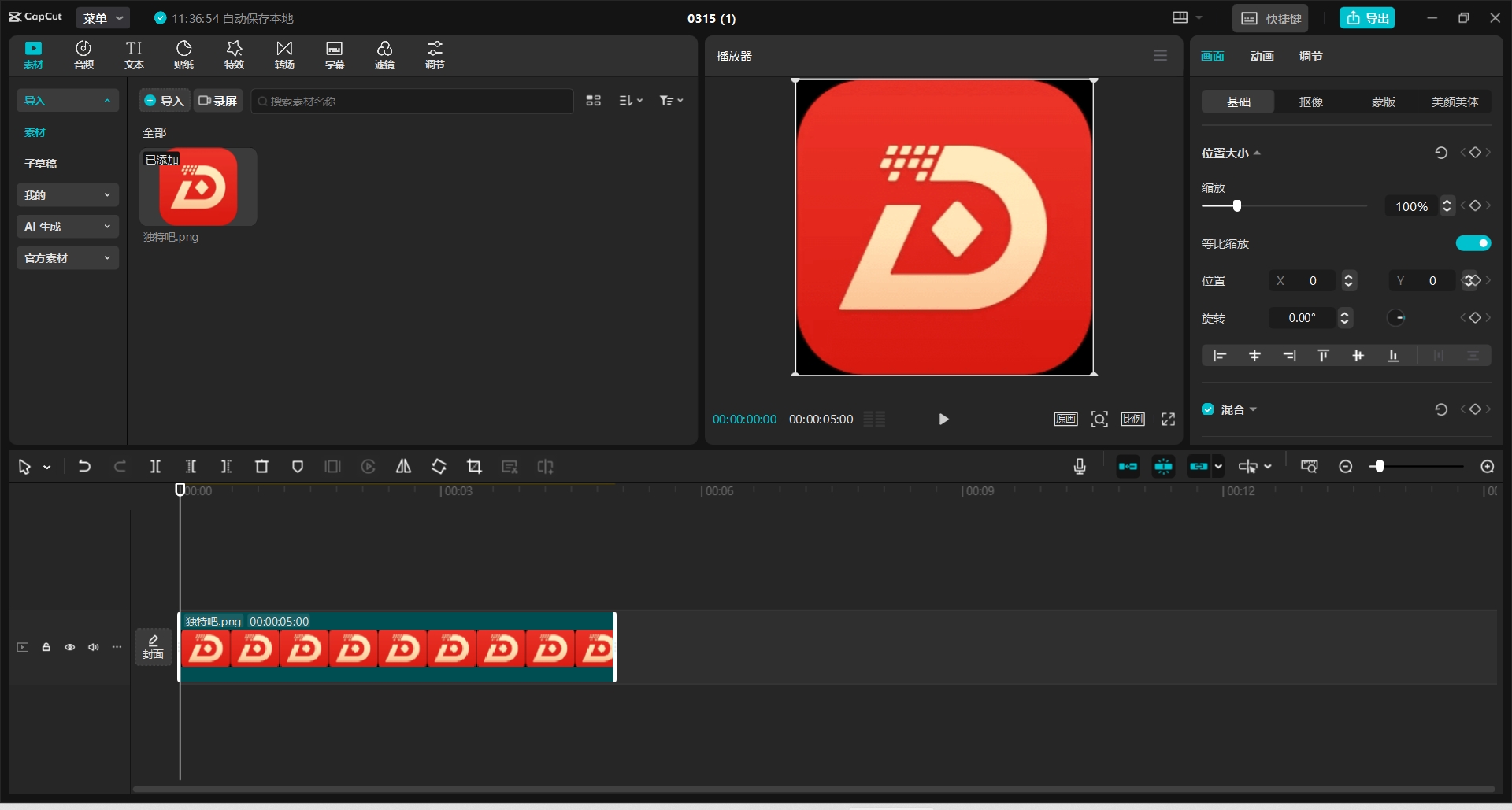Play the video preview
The width and height of the screenshot is (1512, 810).
943,420
